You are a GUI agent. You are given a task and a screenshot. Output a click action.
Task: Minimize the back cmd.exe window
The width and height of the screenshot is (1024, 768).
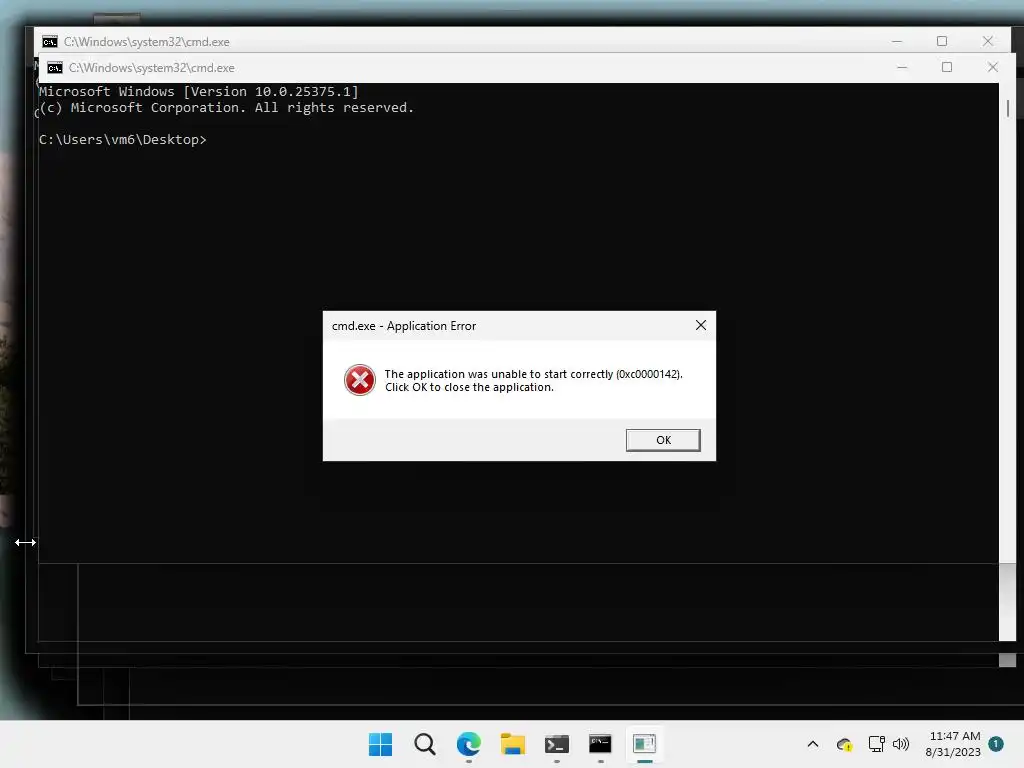point(897,41)
